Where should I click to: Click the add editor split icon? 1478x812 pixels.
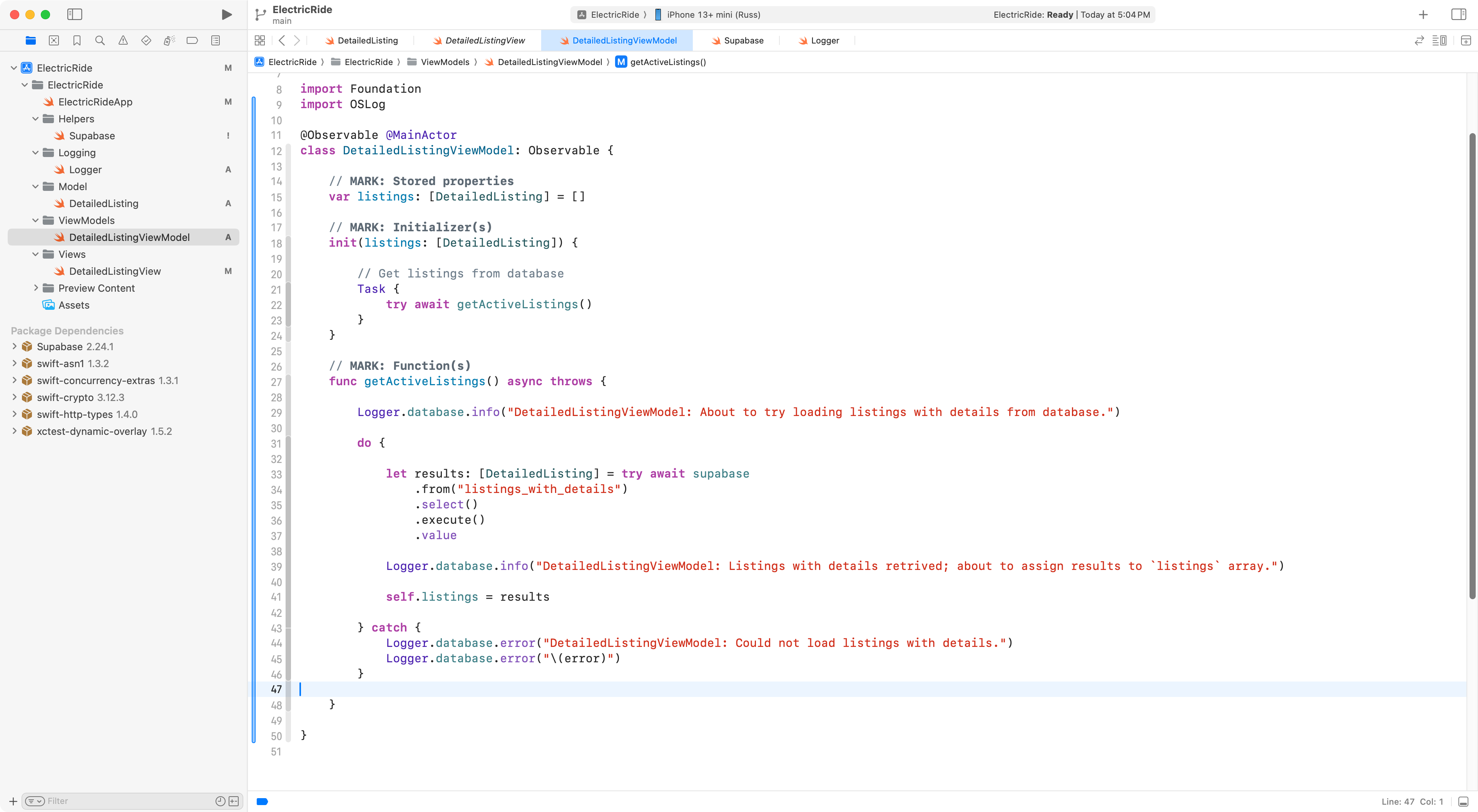tap(1465, 40)
